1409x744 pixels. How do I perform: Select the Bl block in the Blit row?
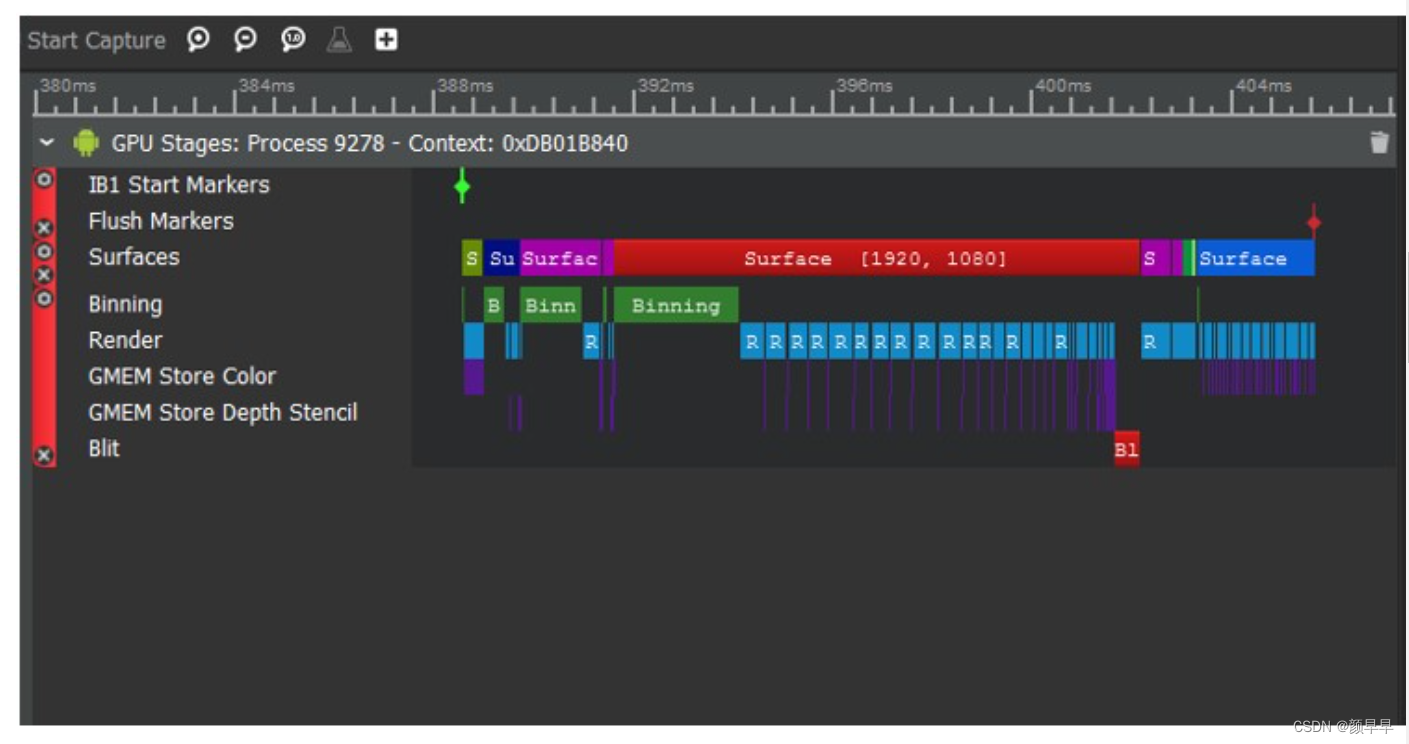point(1125,450)
